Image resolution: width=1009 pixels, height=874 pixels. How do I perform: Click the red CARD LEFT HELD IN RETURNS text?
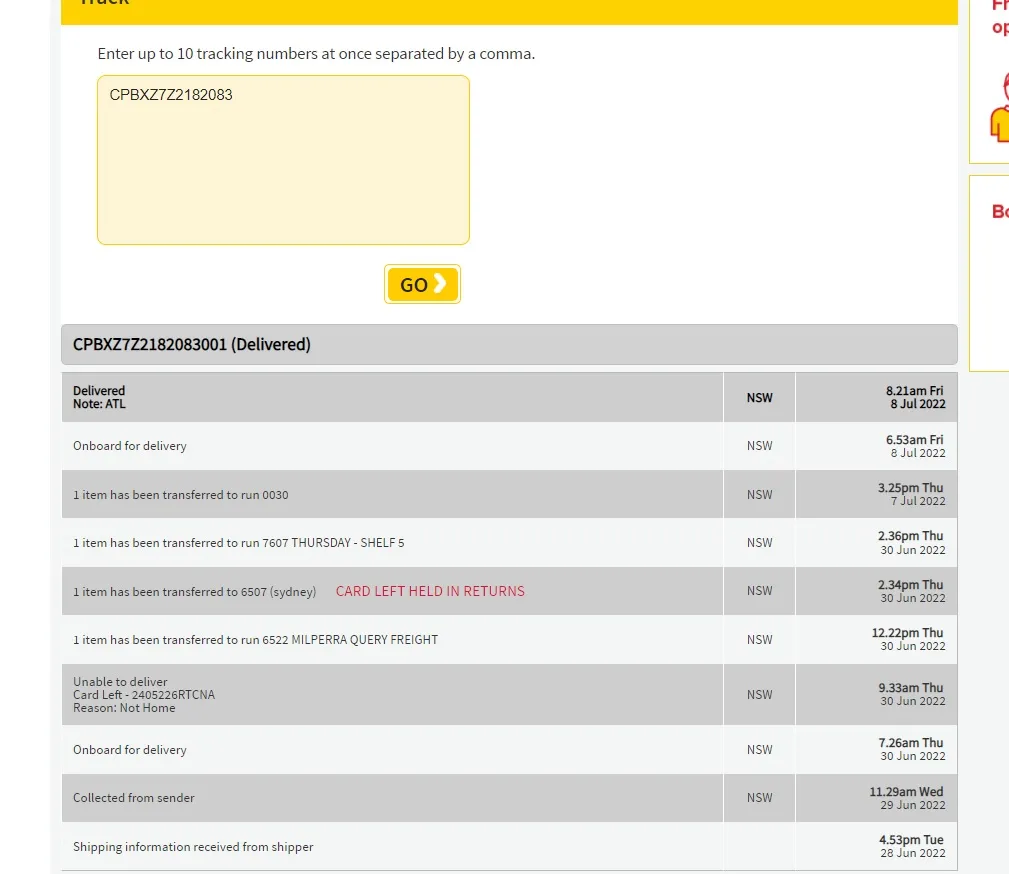pyautogui.click(x=430, y=591)
